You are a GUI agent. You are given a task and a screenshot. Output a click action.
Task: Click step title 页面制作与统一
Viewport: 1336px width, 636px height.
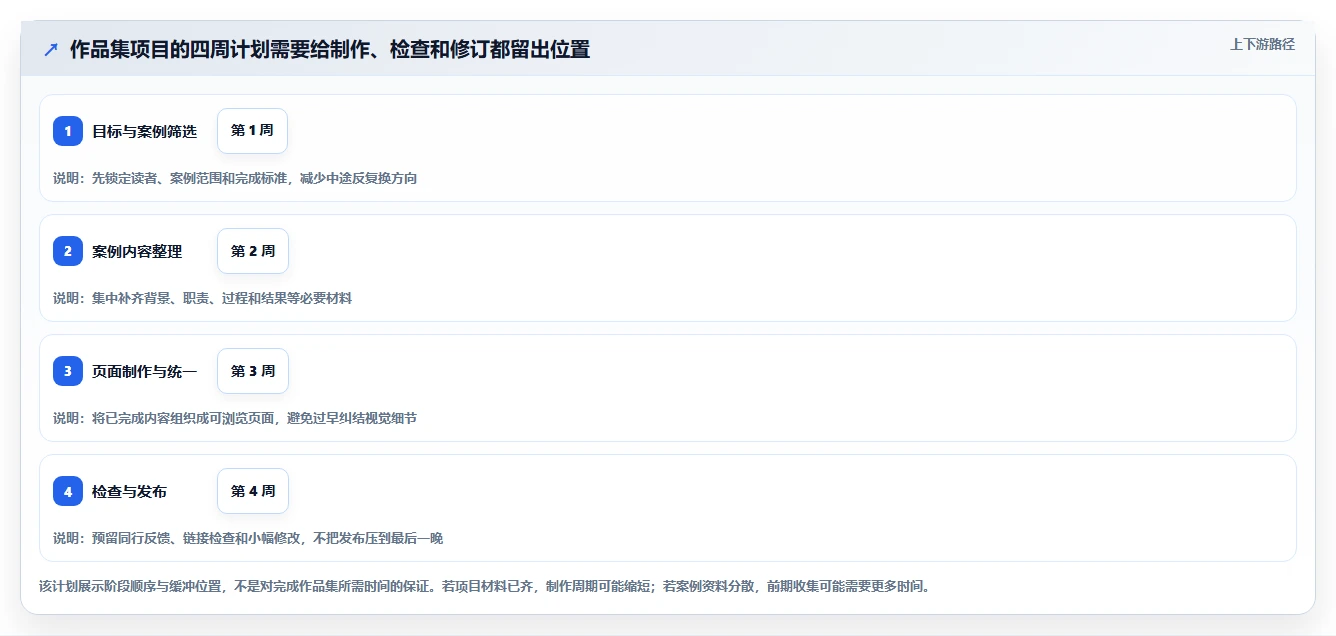pos(145,371)
